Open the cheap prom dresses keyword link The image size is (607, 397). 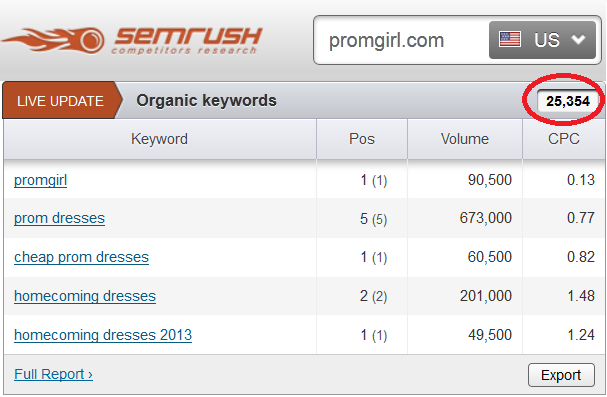(81, 257)
